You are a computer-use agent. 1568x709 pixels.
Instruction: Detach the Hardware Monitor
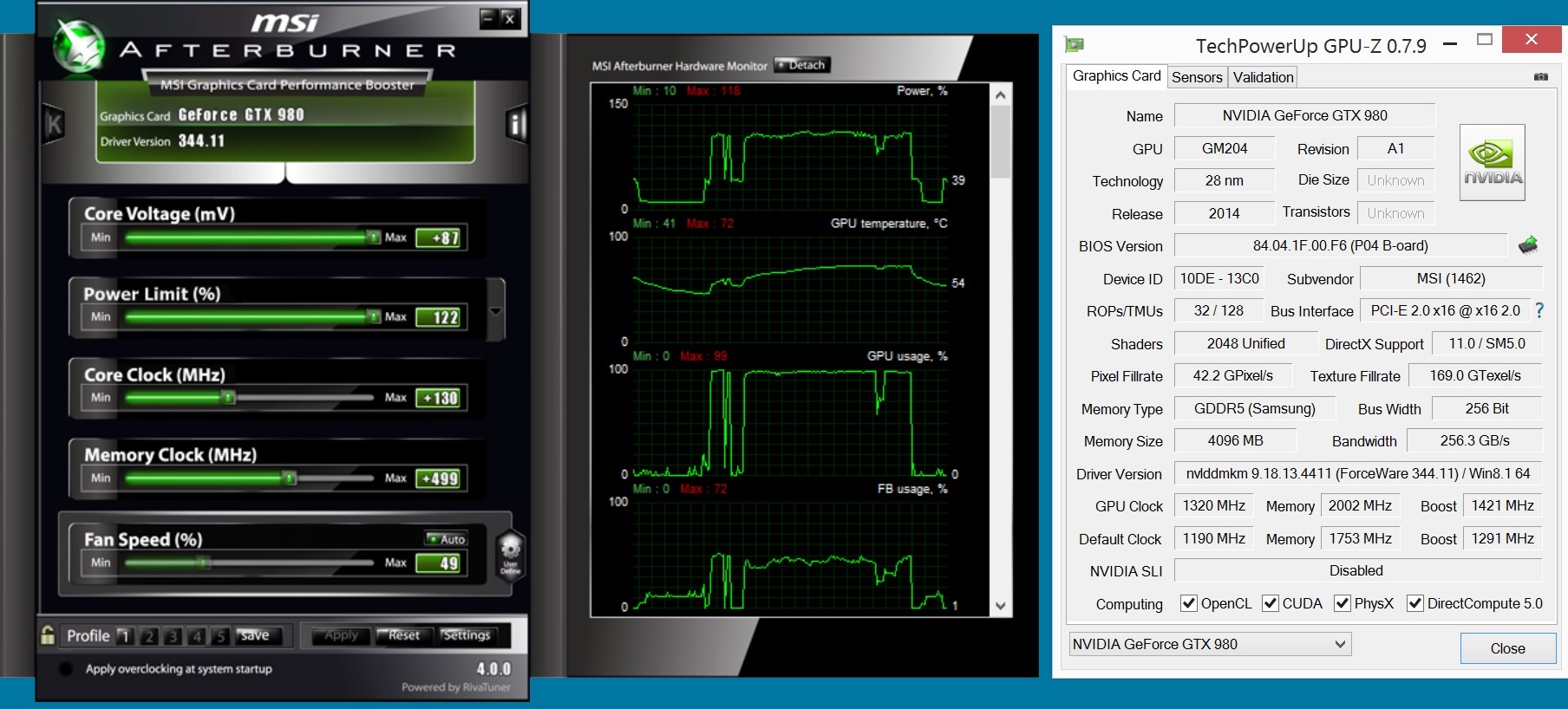[x=802, y=65]
